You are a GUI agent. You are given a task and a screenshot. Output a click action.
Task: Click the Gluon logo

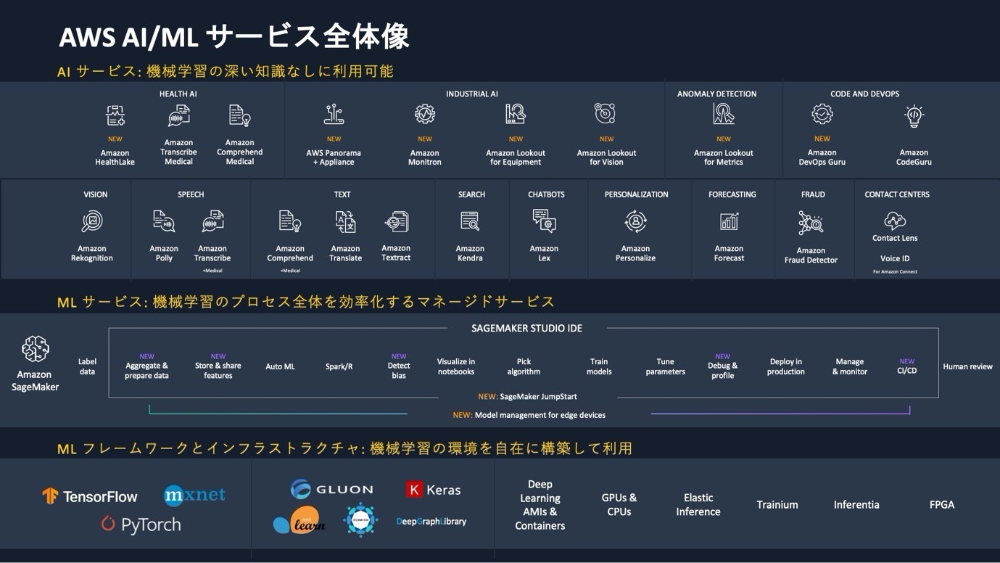click(332, 489)
